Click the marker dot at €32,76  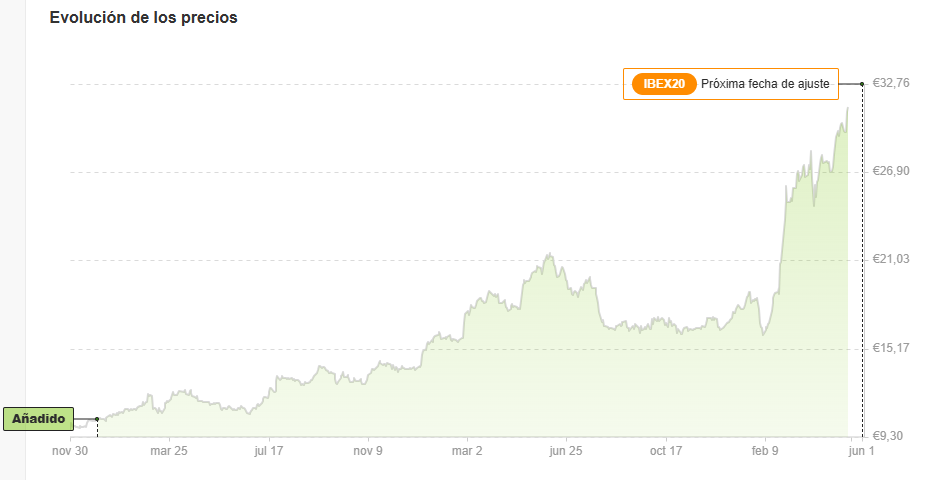tap(862, 84)
